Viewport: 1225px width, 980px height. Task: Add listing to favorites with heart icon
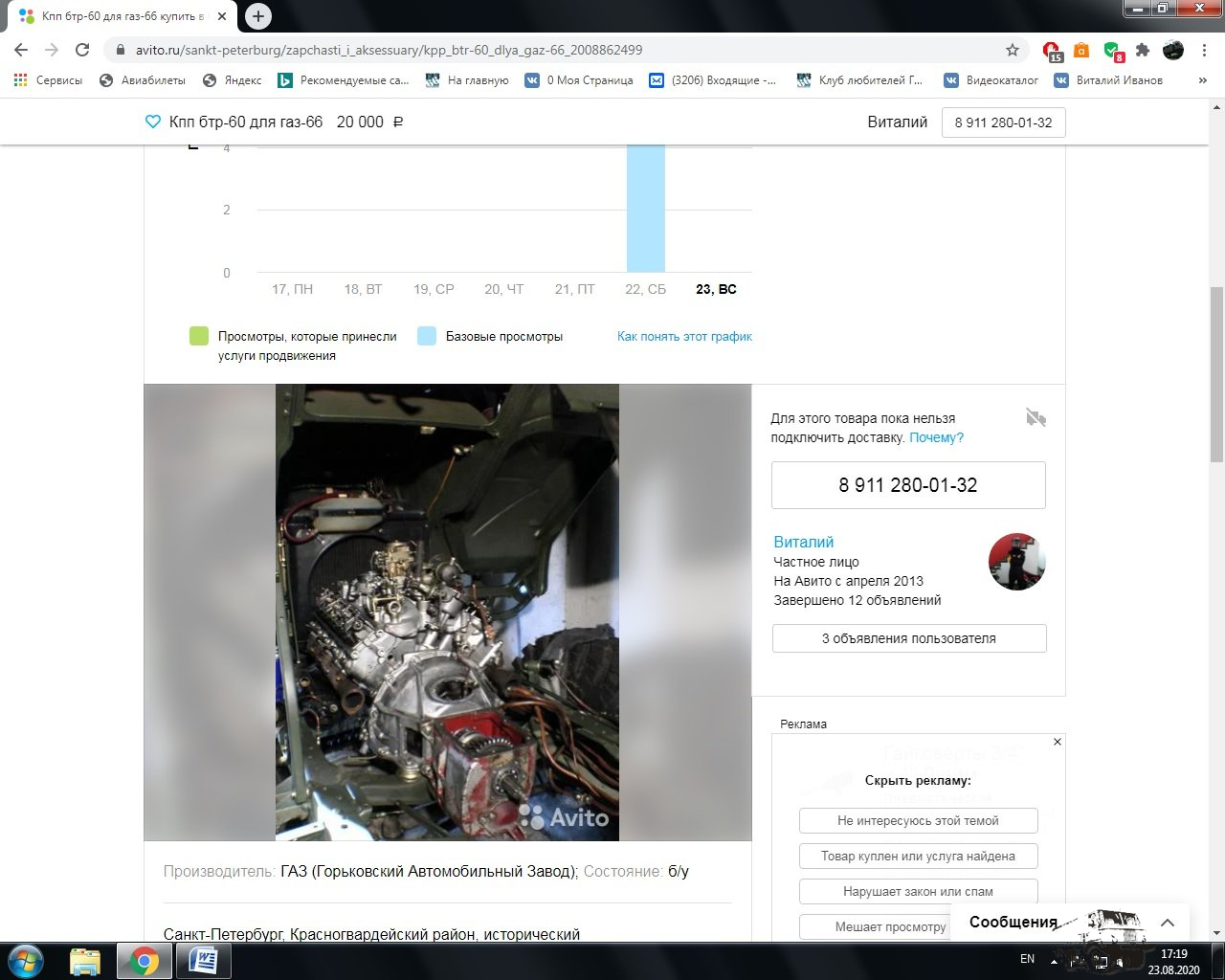point(152,122)
